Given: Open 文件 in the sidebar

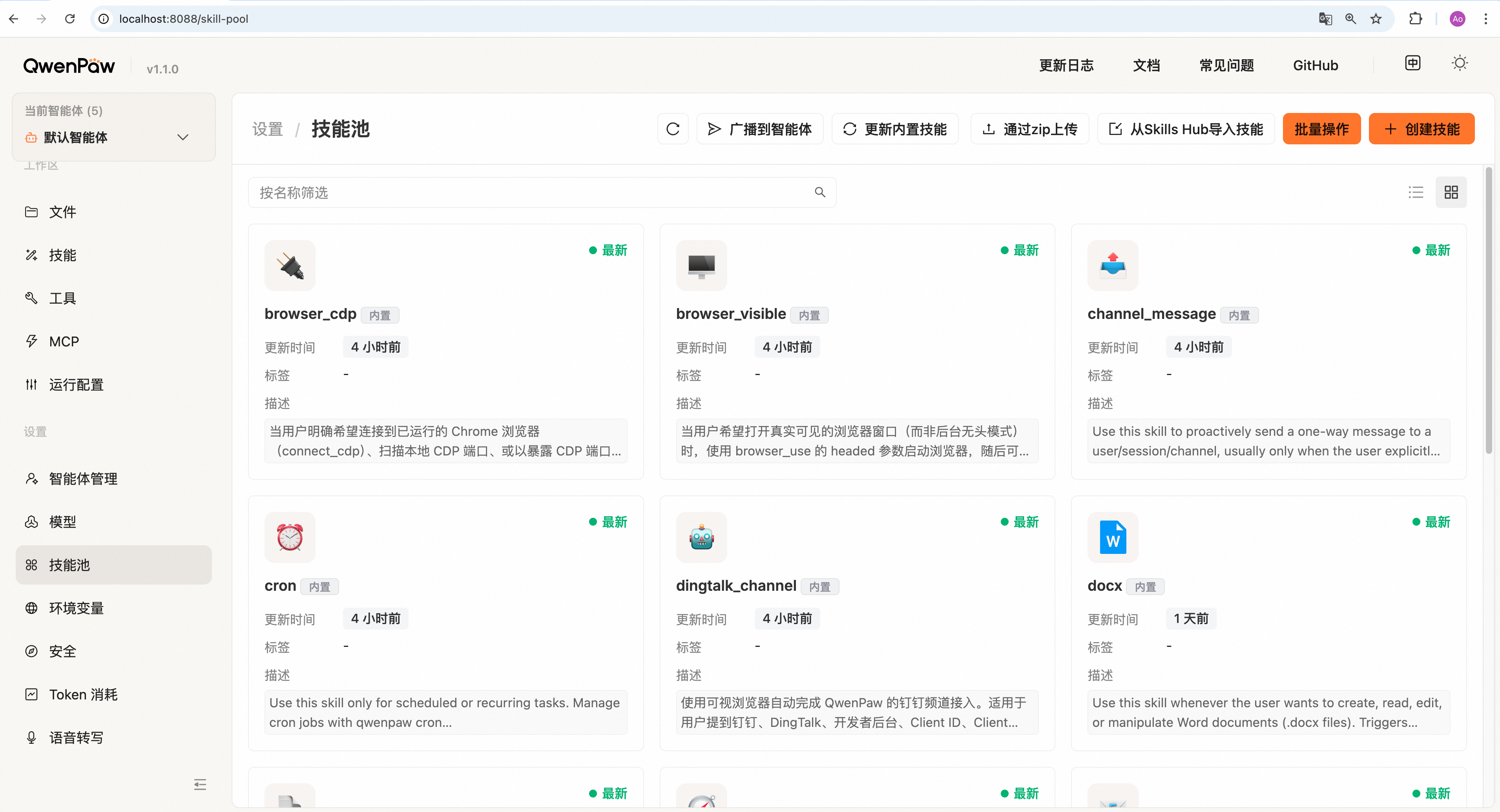Looking at the screenshot, I should tap(113, 212).
